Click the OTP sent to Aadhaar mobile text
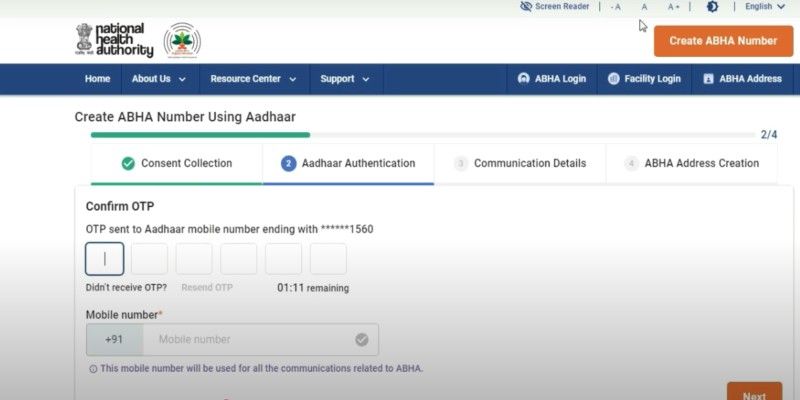The width and height of the screenshot is (800, 400). tap(230, 230)
